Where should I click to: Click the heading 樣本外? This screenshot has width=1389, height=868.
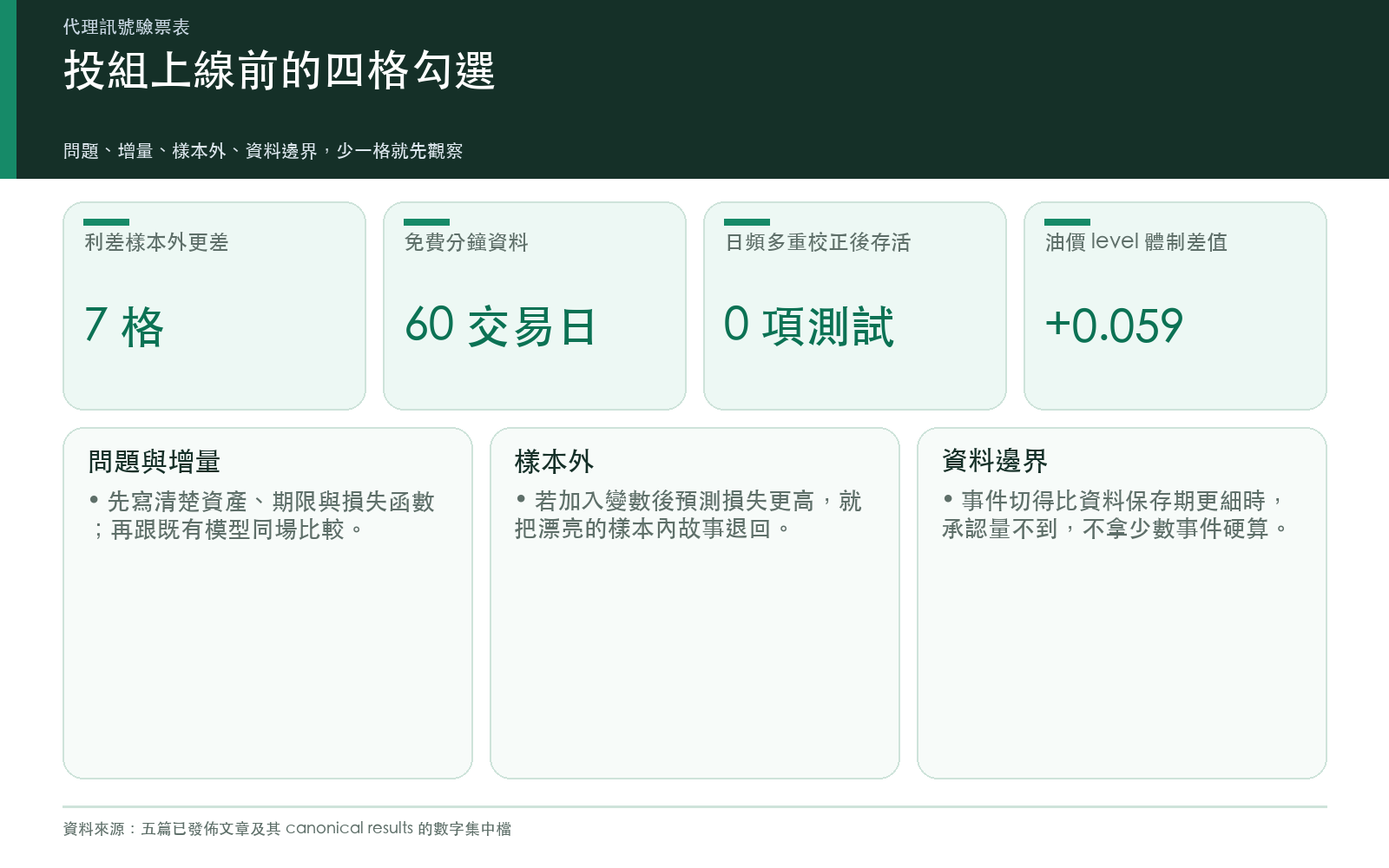pos(554,461)
